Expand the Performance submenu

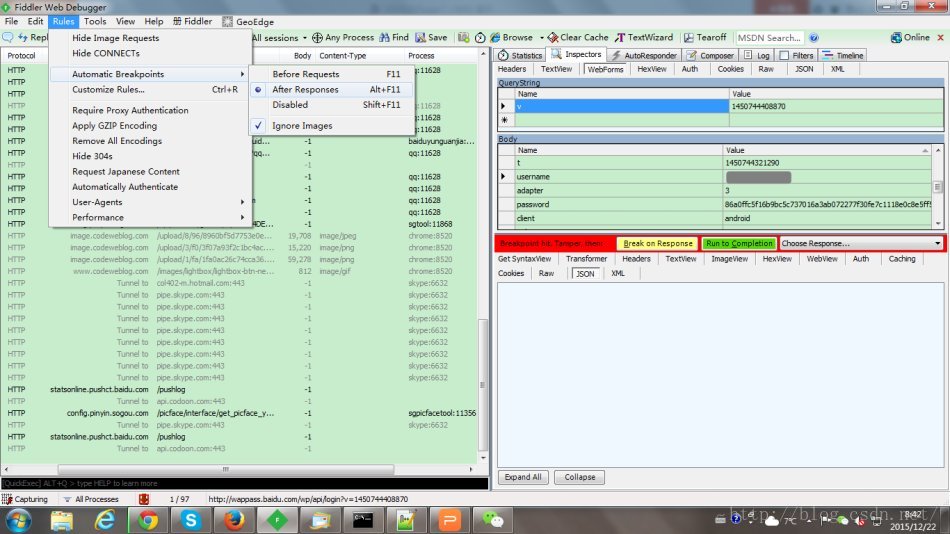click(150, 217)
